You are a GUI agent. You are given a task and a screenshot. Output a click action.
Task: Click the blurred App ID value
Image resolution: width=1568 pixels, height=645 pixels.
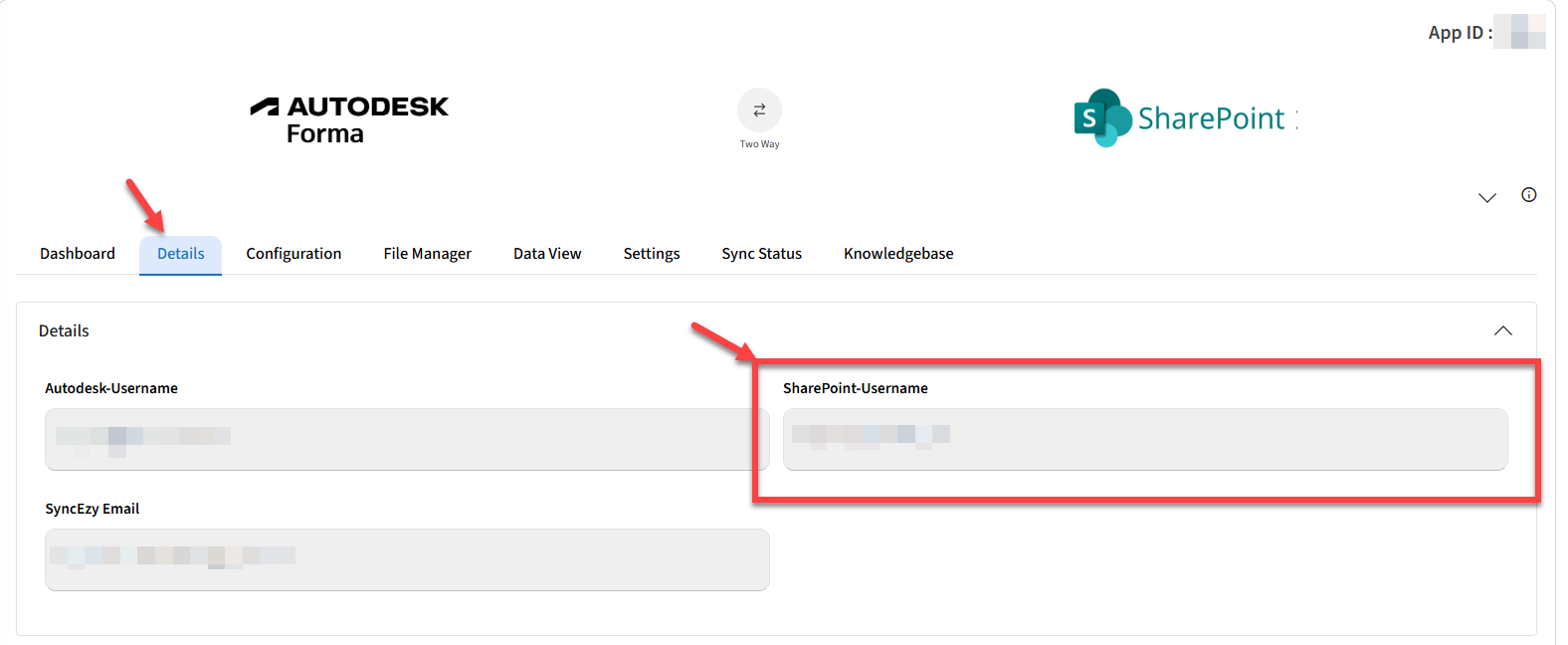(1519, 32)
